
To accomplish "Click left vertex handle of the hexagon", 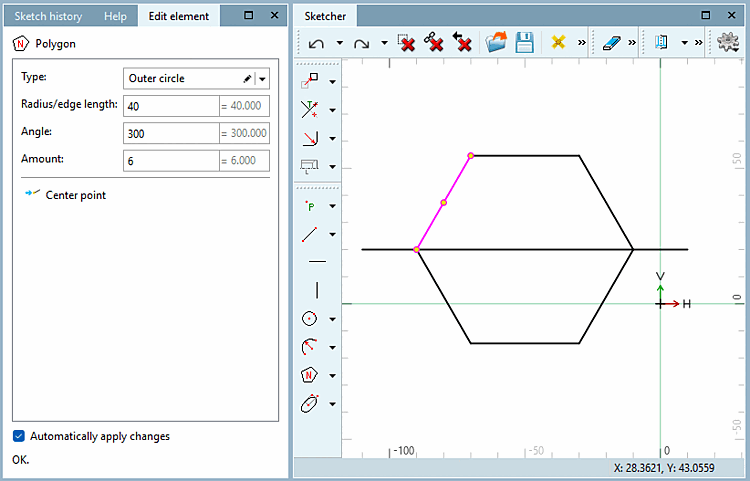I will coord(417,250).
